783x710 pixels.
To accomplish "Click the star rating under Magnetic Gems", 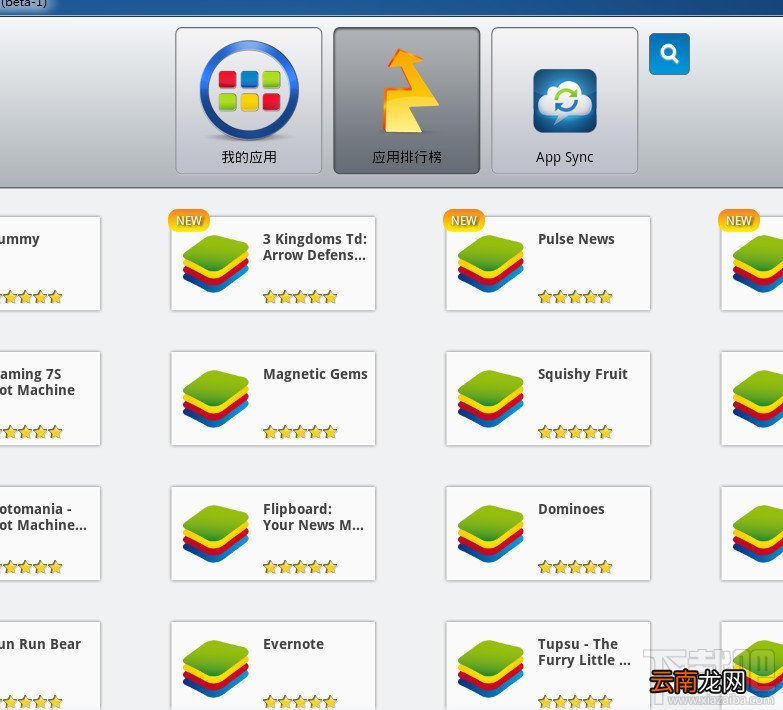I will point(300,432).
